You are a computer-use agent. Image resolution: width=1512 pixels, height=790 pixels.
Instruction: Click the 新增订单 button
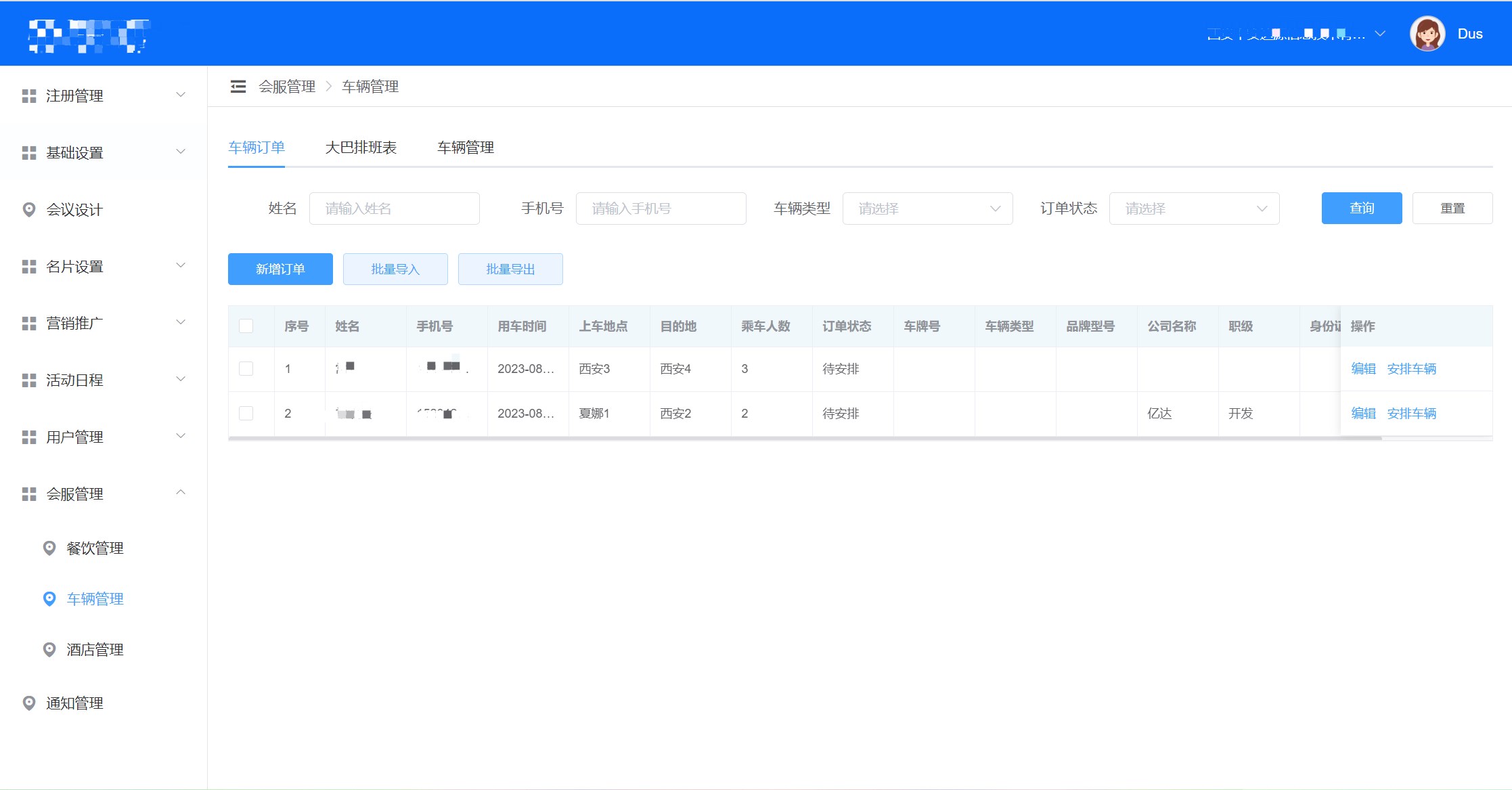pos(280,269)
